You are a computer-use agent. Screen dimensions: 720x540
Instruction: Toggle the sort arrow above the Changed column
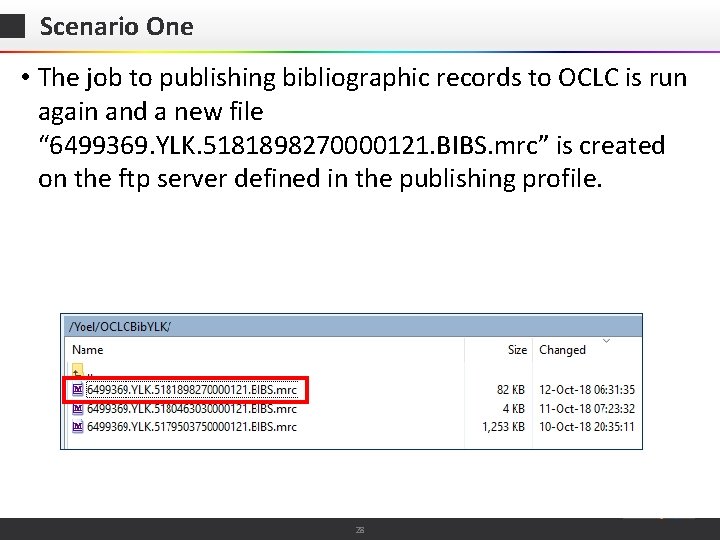tap(606, 341)
